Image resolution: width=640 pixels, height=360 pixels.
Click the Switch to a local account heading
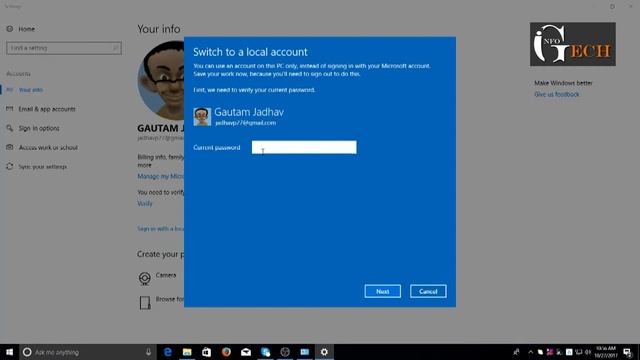pyautogui.click(x=250, y=52)
